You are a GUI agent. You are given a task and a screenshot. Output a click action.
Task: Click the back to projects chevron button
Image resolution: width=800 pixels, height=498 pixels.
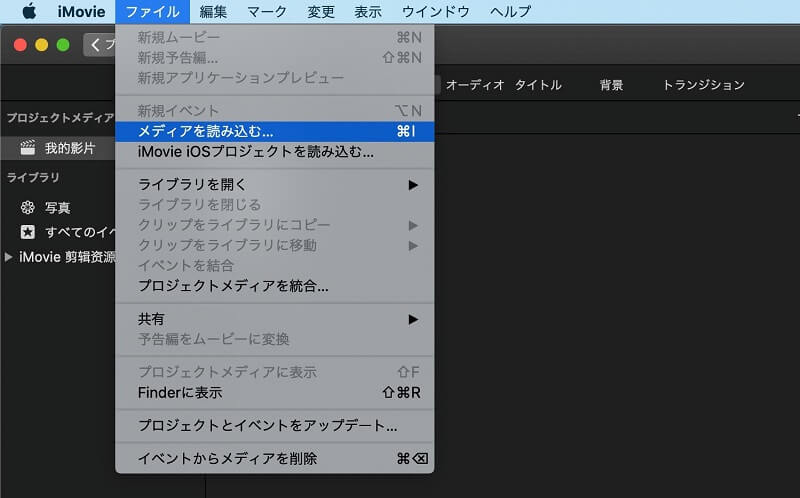pos(99,45)
